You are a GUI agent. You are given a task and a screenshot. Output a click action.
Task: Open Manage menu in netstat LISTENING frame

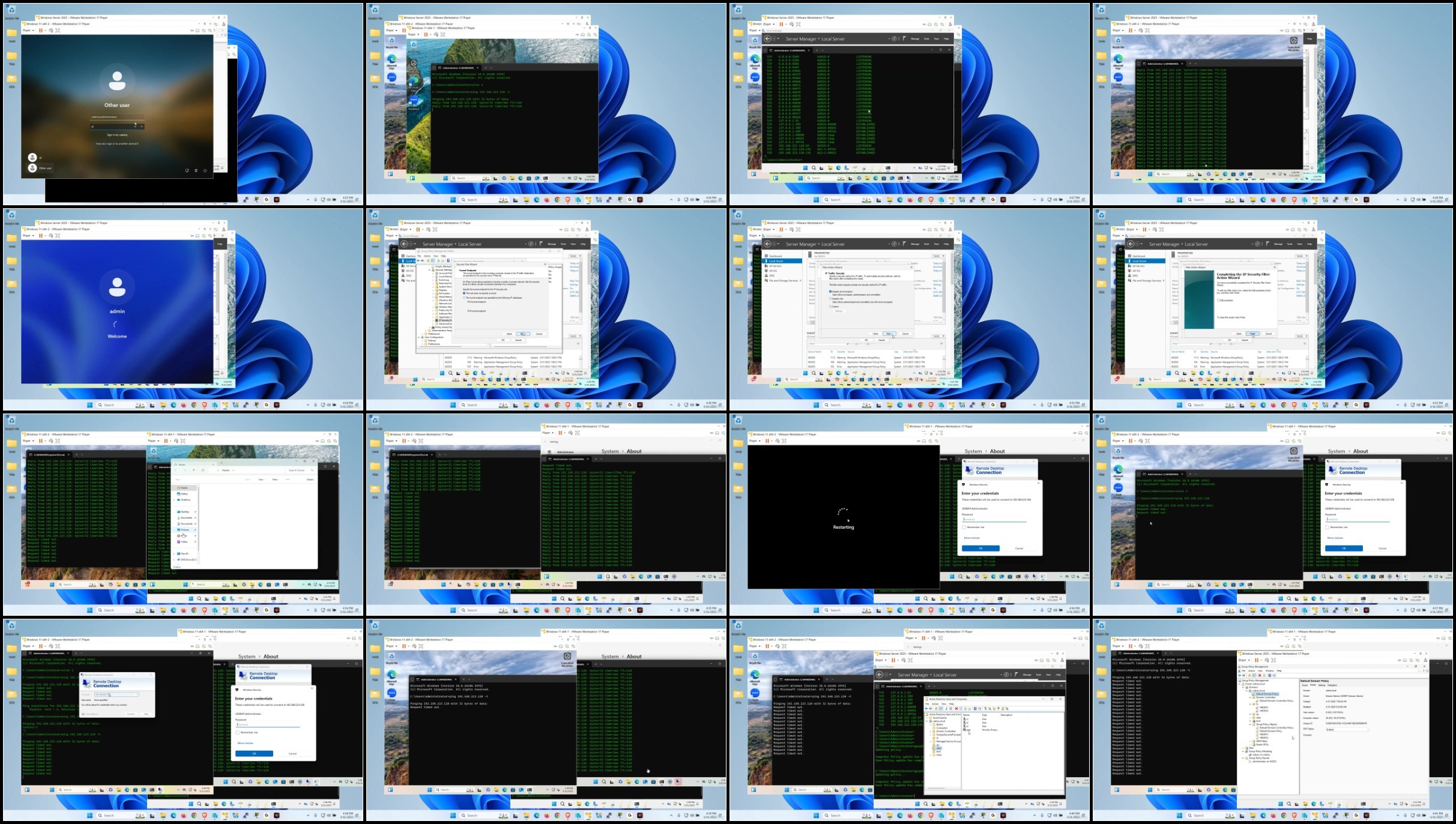coord(915,38)
